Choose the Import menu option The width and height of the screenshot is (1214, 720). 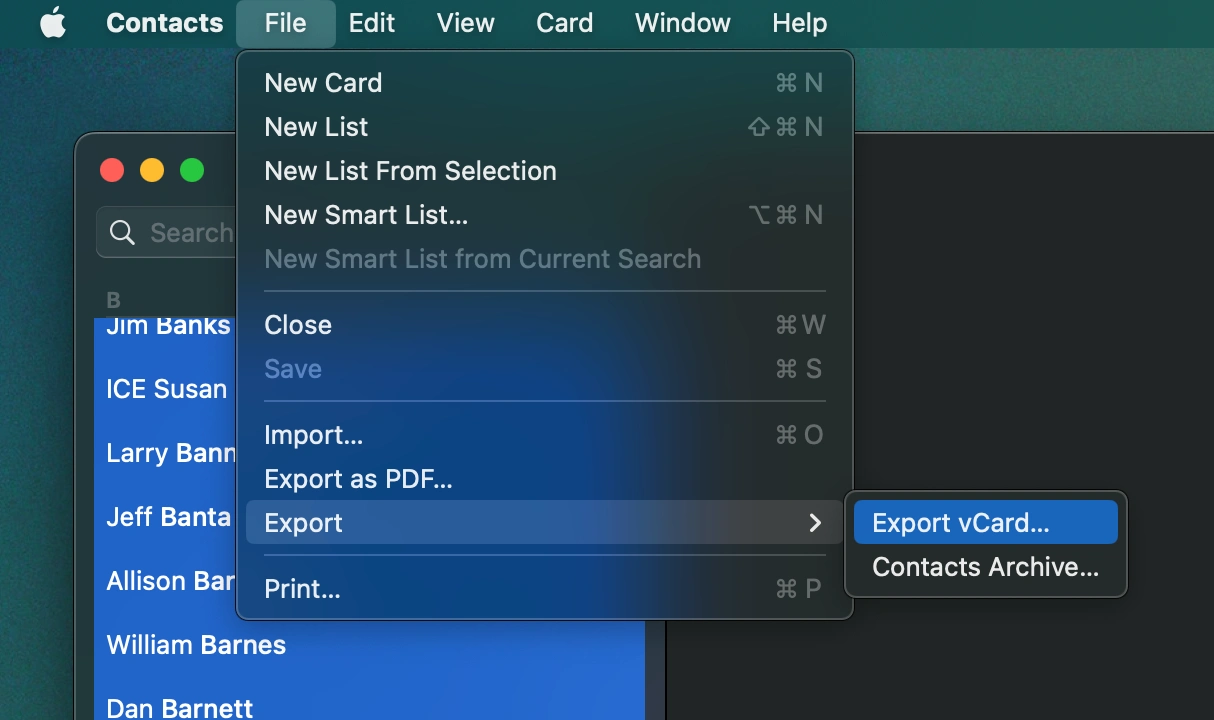tap(313, 435)
